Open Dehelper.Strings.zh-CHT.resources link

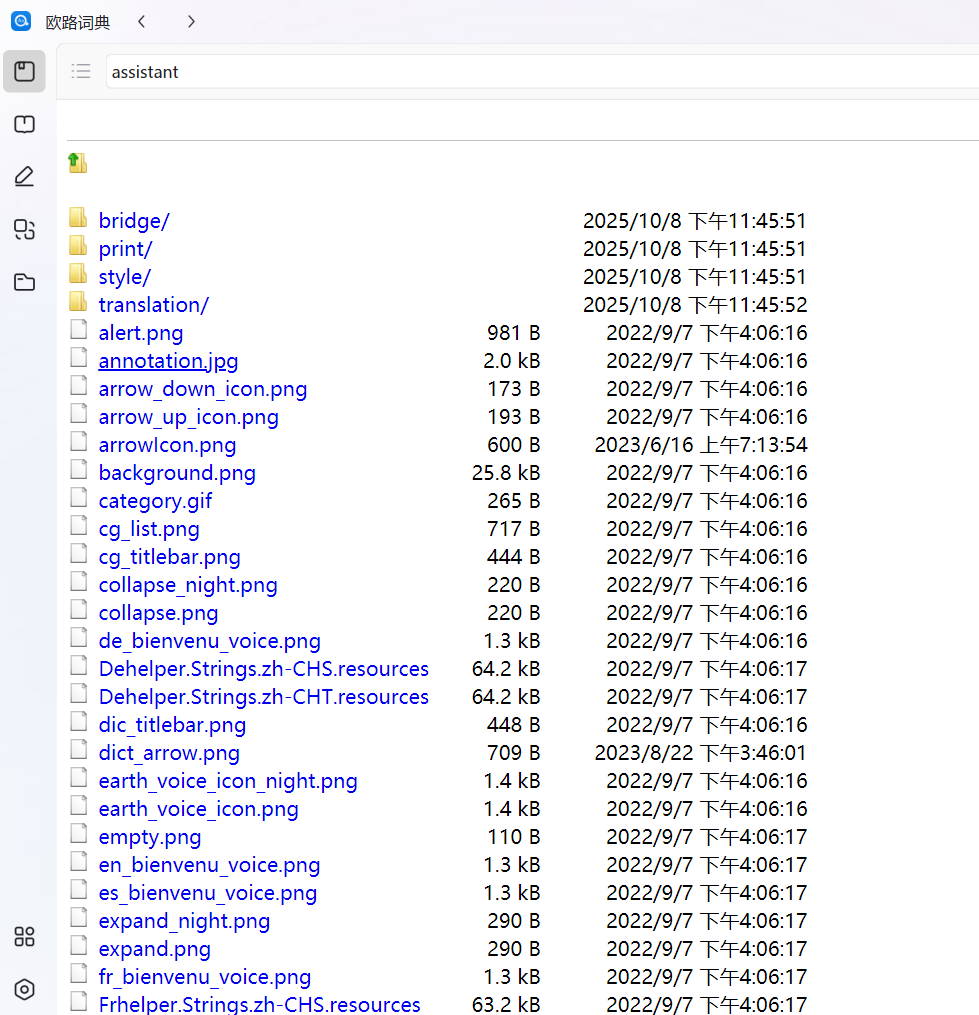[264, 697]
